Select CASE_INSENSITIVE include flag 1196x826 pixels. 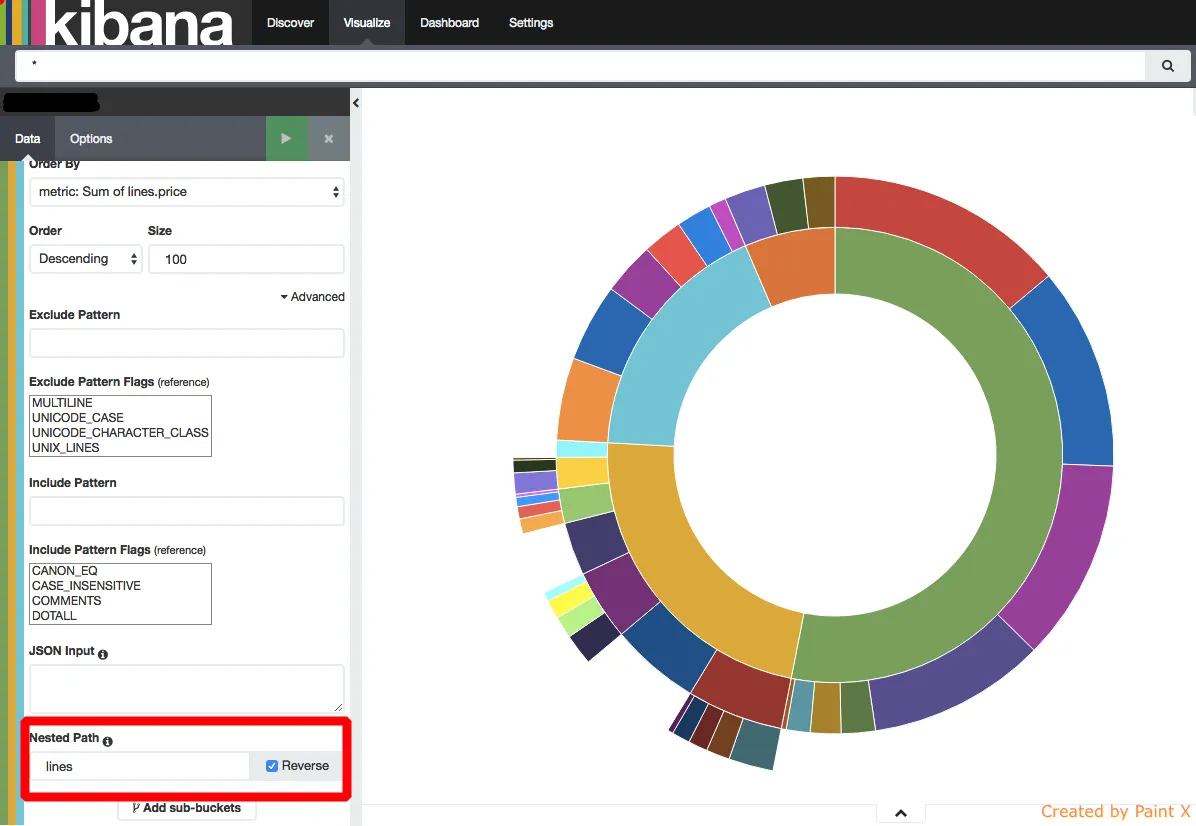pos(120,586)
